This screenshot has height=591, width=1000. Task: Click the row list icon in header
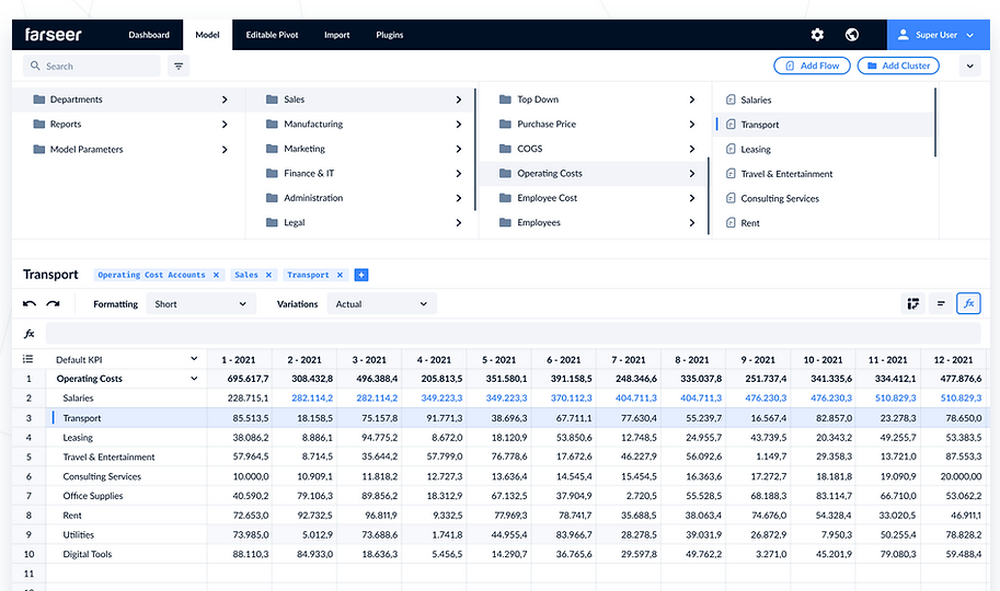(x=28, y=359)
